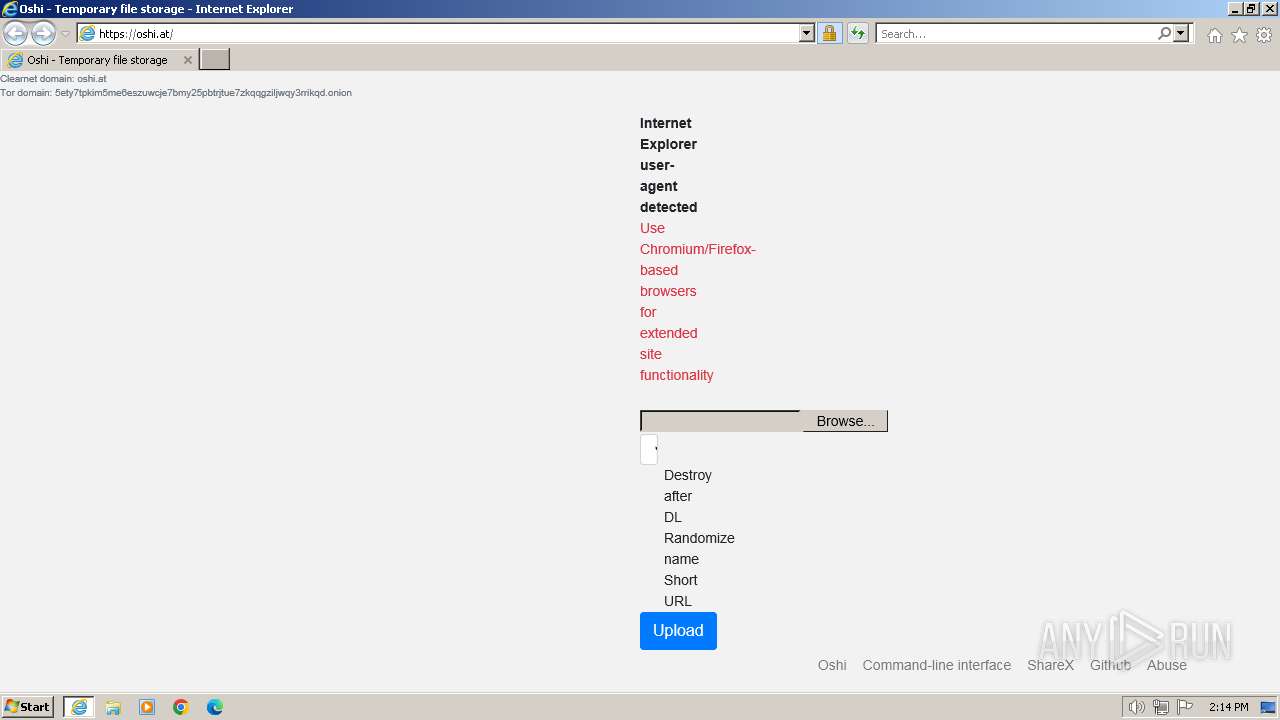This screenshot has width=1280, height=720.
Task: Open the ShareX footer link
Action: pyautogui.click(x=1050, y=665)
